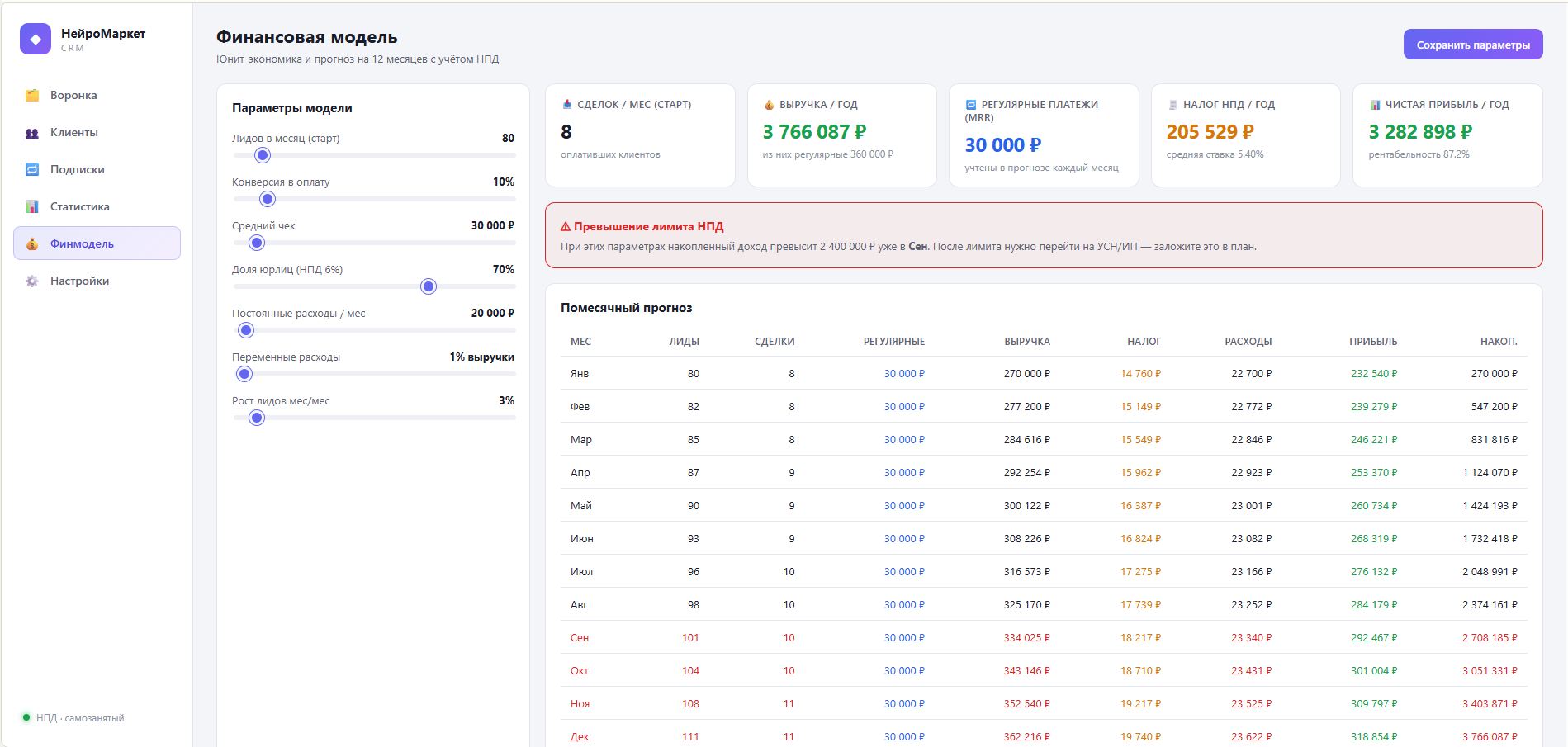Click the НейроМаркет purple logo icon

36,39
